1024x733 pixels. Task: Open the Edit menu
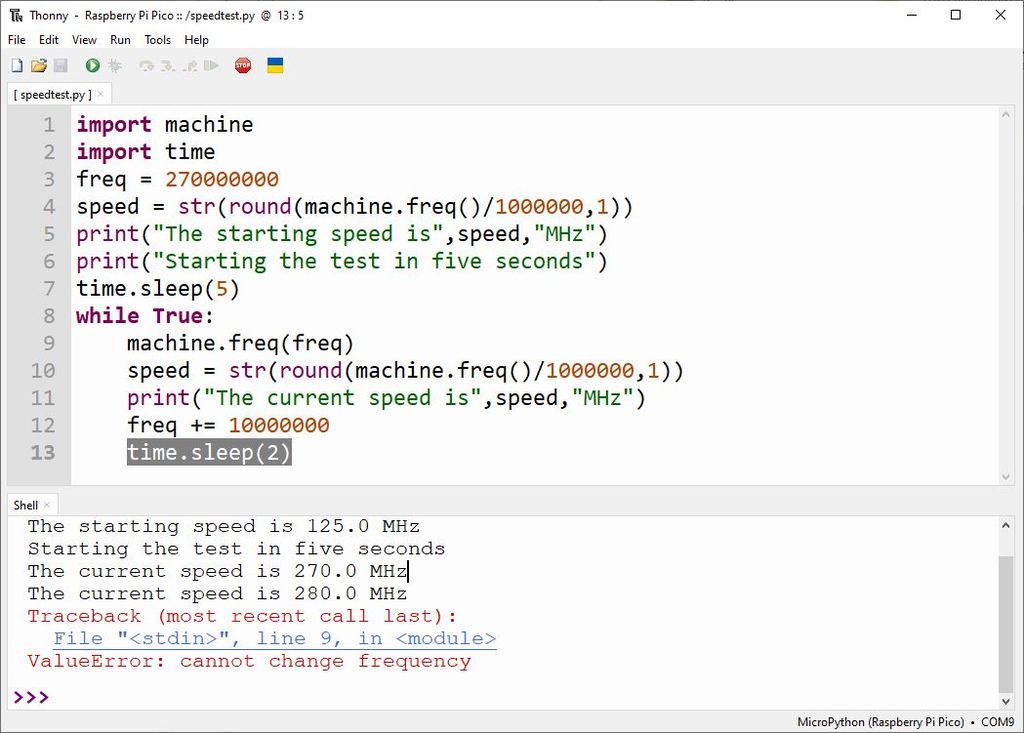coord(48,40)
